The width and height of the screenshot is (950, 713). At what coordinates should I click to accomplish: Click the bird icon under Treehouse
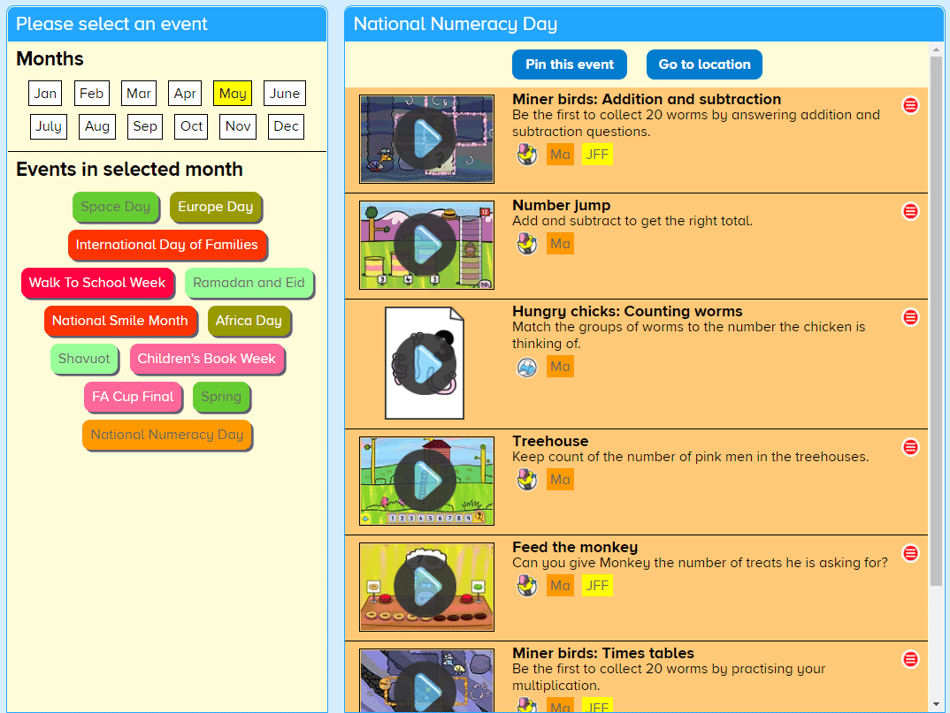[x=526, y=480]
